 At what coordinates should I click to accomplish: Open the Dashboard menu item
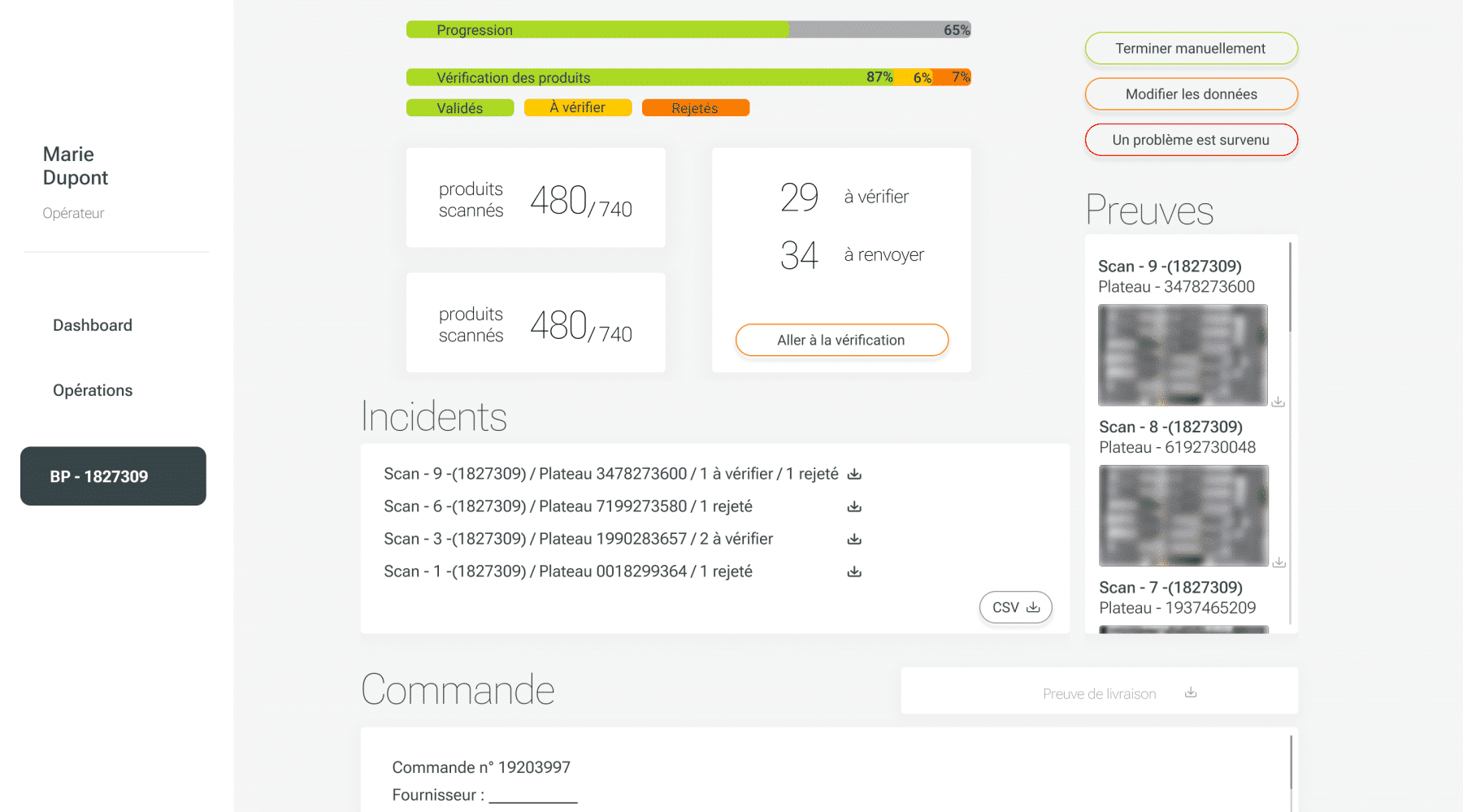coord(93,325)
